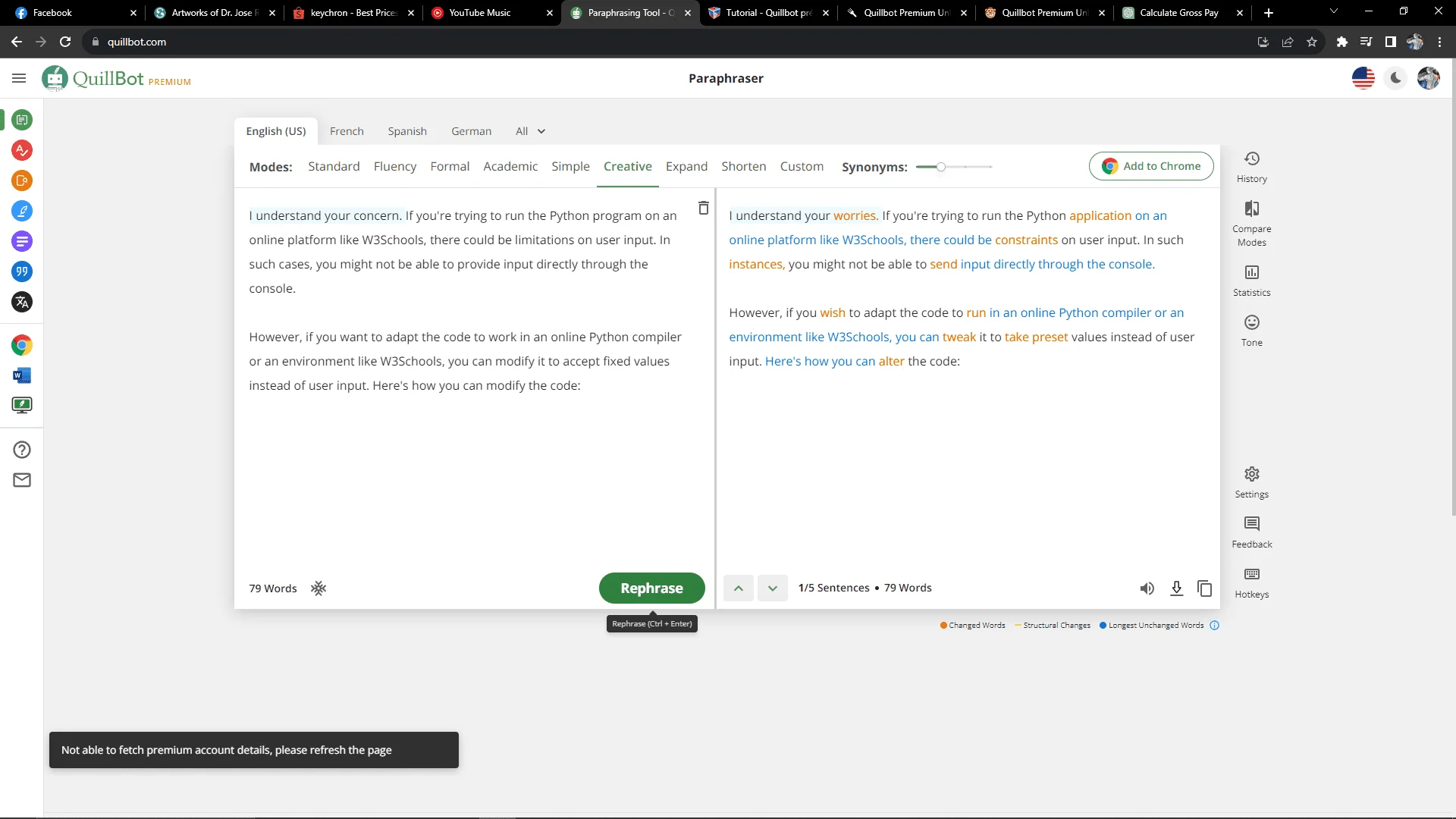Open the Tone panel

pyautogui.click(x=1251, y=331)
